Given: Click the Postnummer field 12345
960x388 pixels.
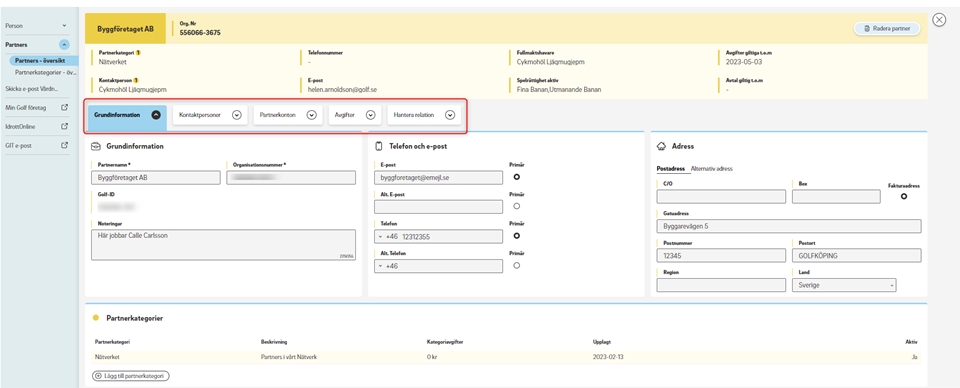Looking at the screenshot, I should tap(721, 256).
